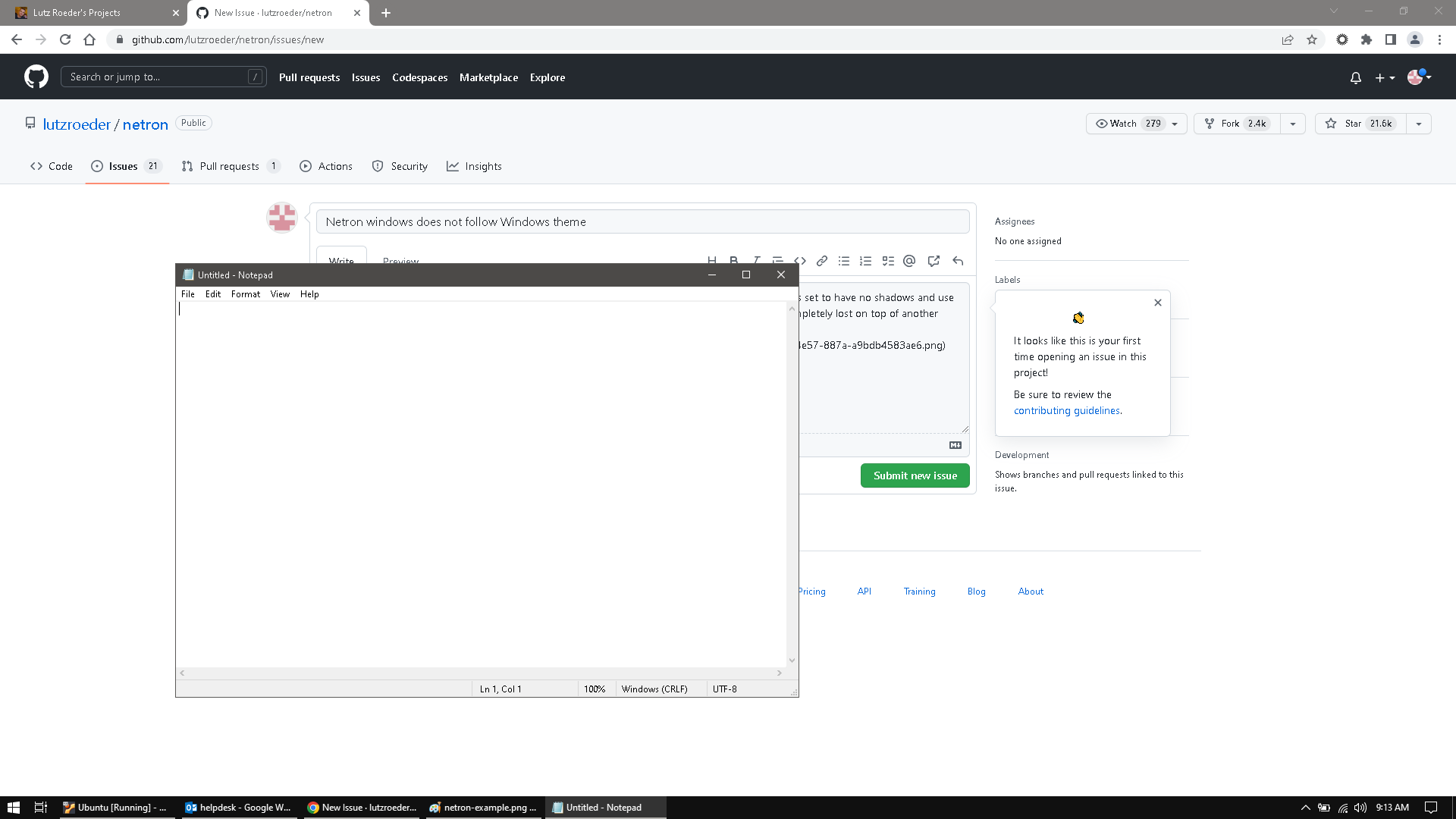The width and height of the screenshot is (1456, 819).
Task: Click the issue title input field
Action: (643, 221)
